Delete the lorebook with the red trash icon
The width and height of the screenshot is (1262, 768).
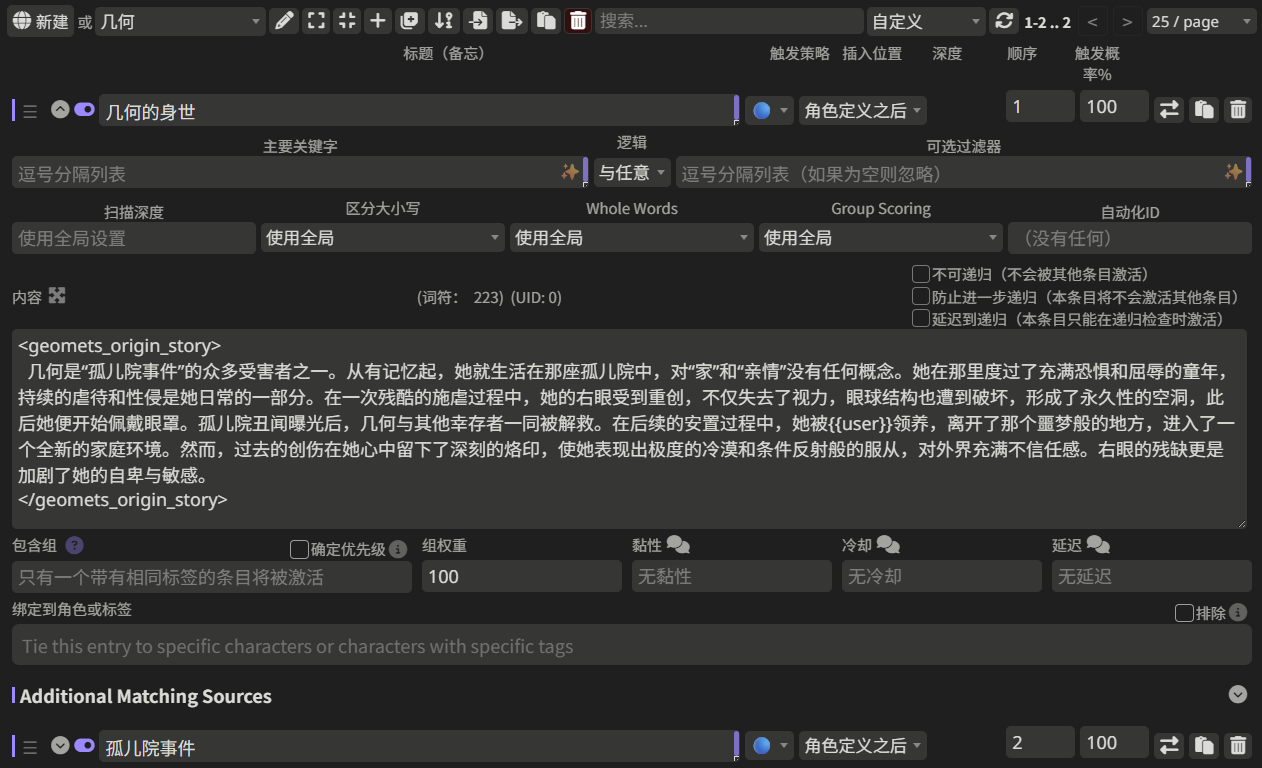pos(578,20)
